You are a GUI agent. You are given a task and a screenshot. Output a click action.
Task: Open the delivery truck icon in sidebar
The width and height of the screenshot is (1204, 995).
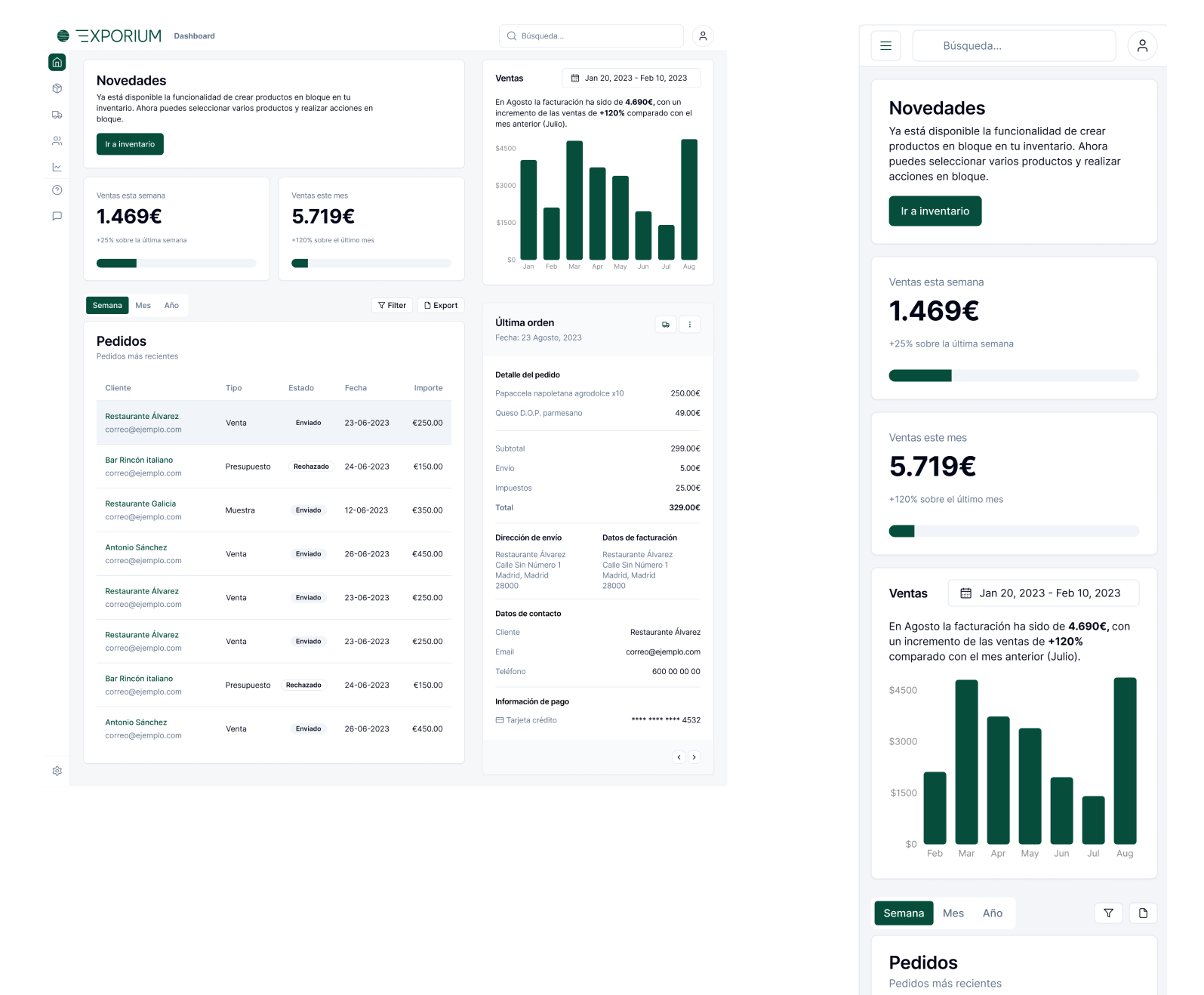(x=57, y=115)
